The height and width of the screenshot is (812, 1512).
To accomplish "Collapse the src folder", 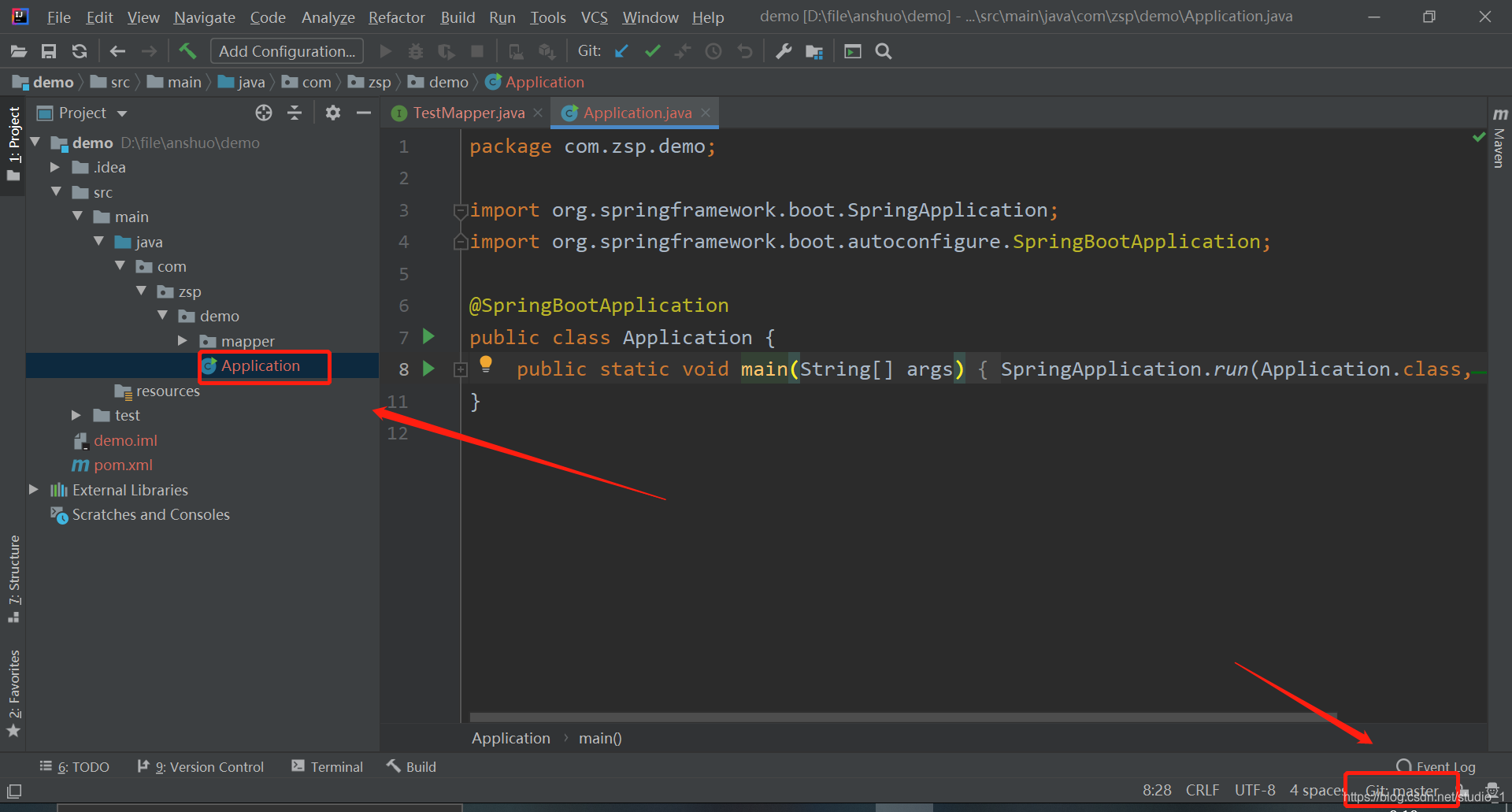I will (x=57, y=191).
